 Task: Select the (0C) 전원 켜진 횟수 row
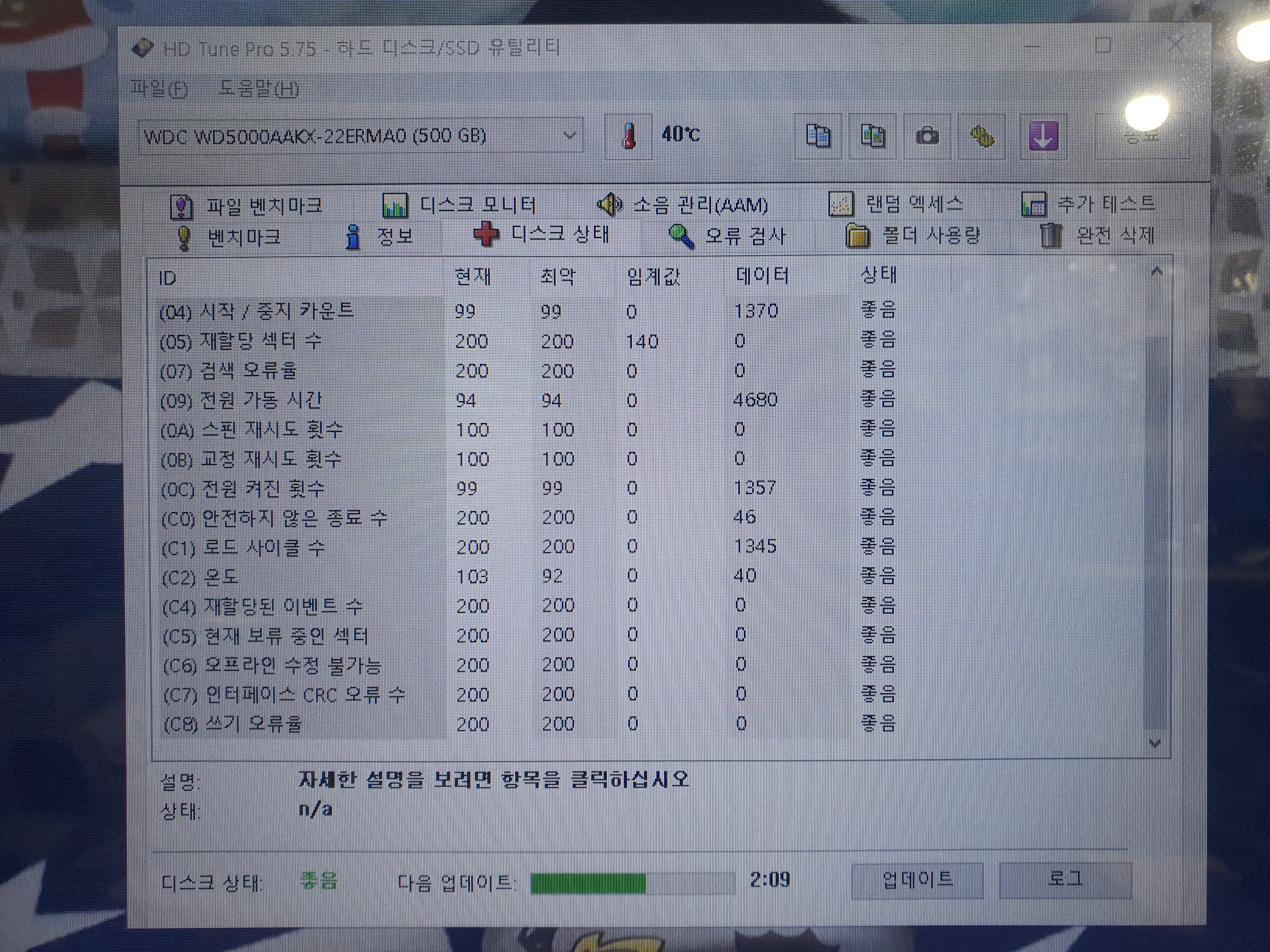pos(649,488)
